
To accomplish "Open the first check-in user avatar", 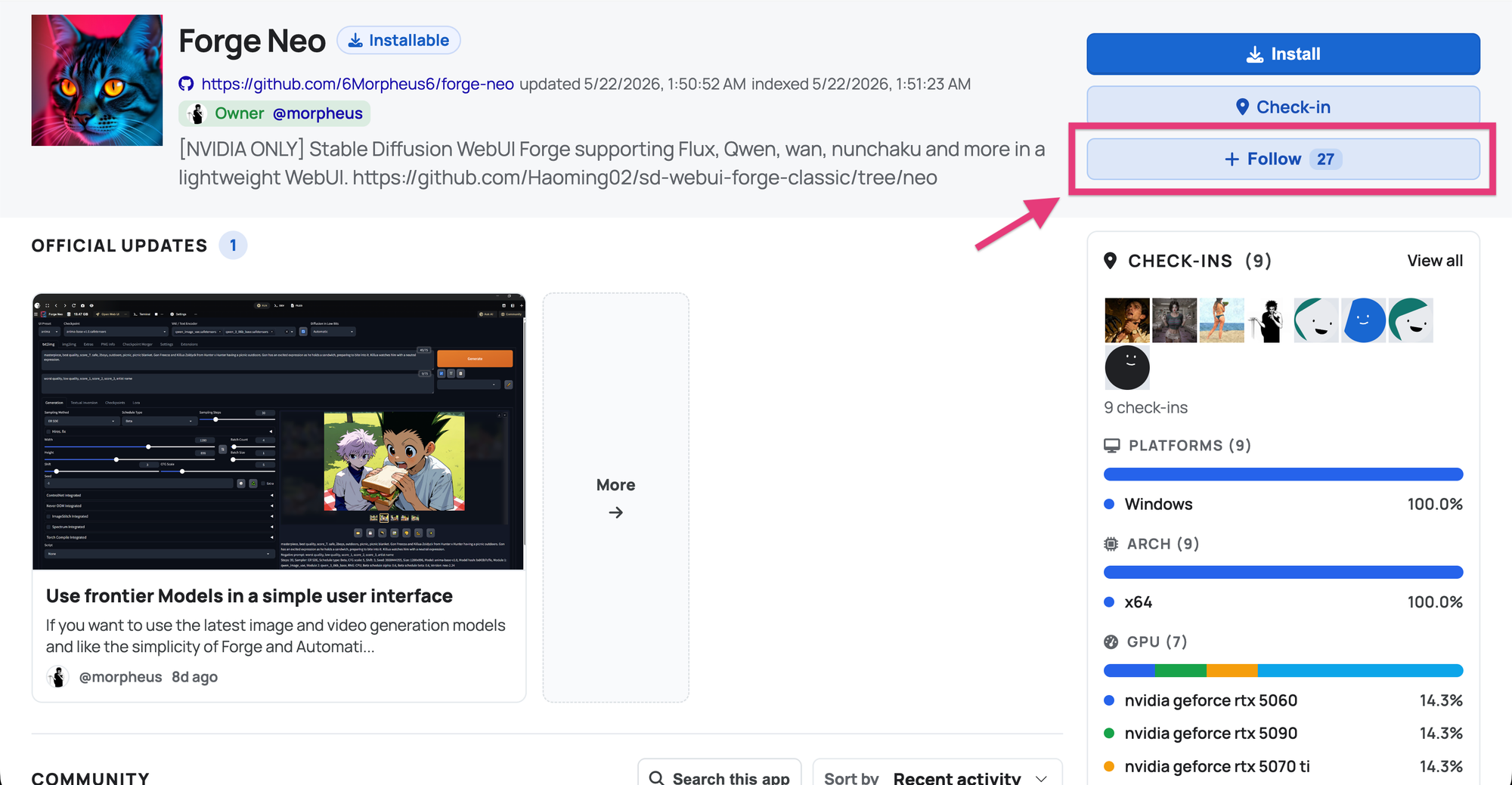I will tap(1127, 320).
